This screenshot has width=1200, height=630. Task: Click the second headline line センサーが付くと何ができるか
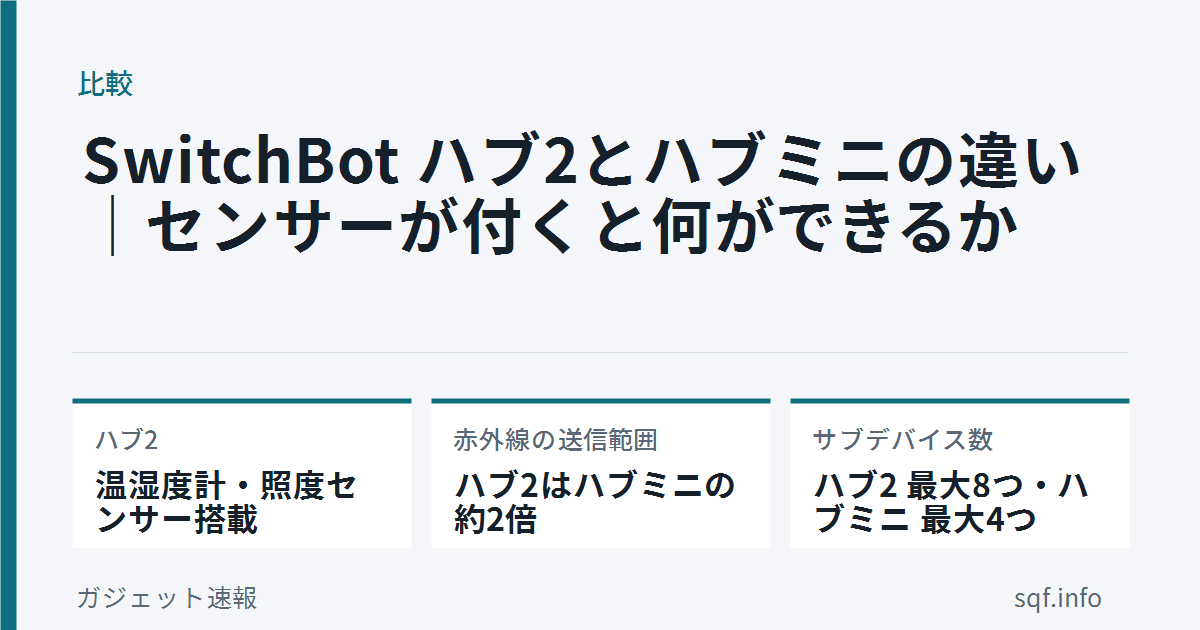pos(583,230)
